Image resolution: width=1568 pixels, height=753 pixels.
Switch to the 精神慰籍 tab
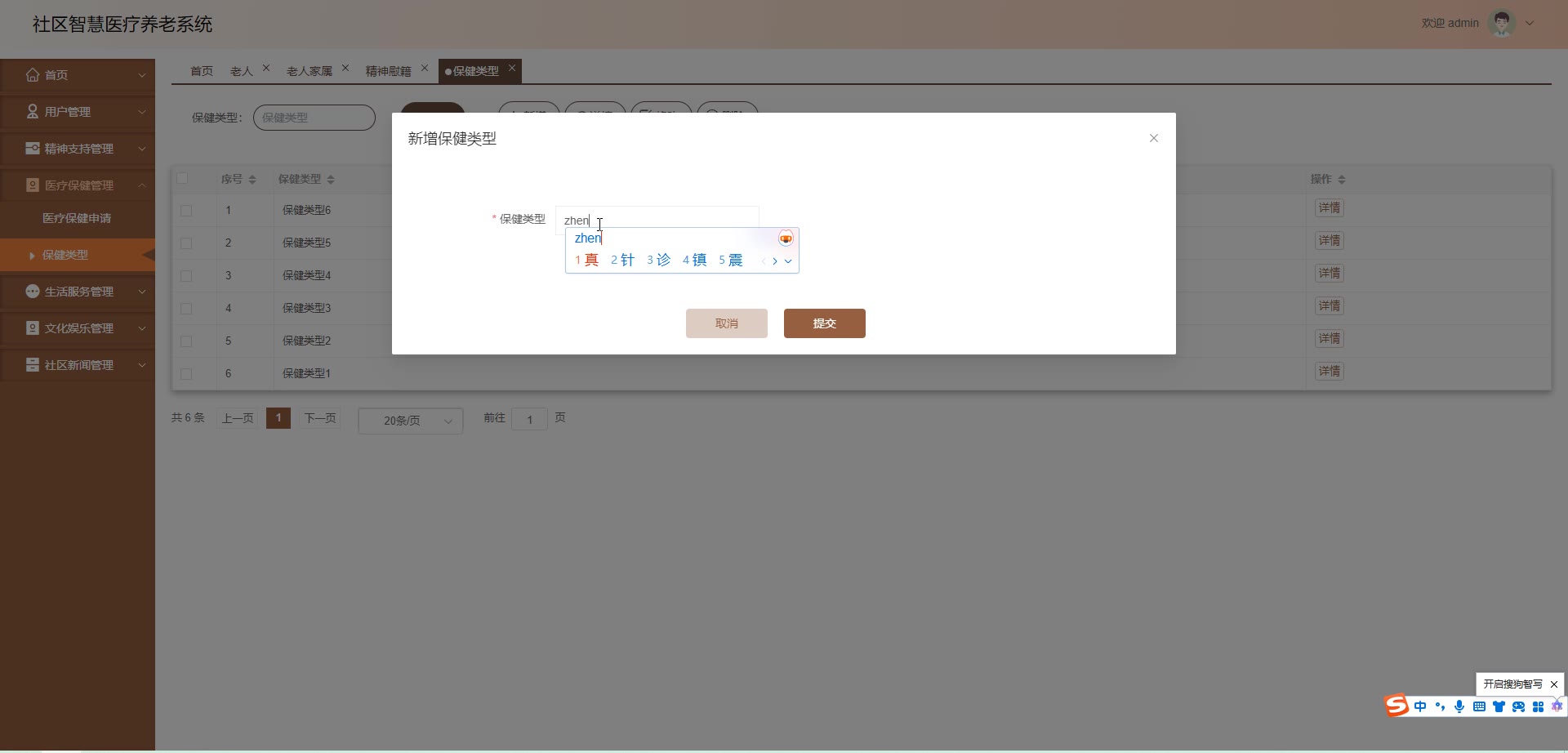(389, 71)
